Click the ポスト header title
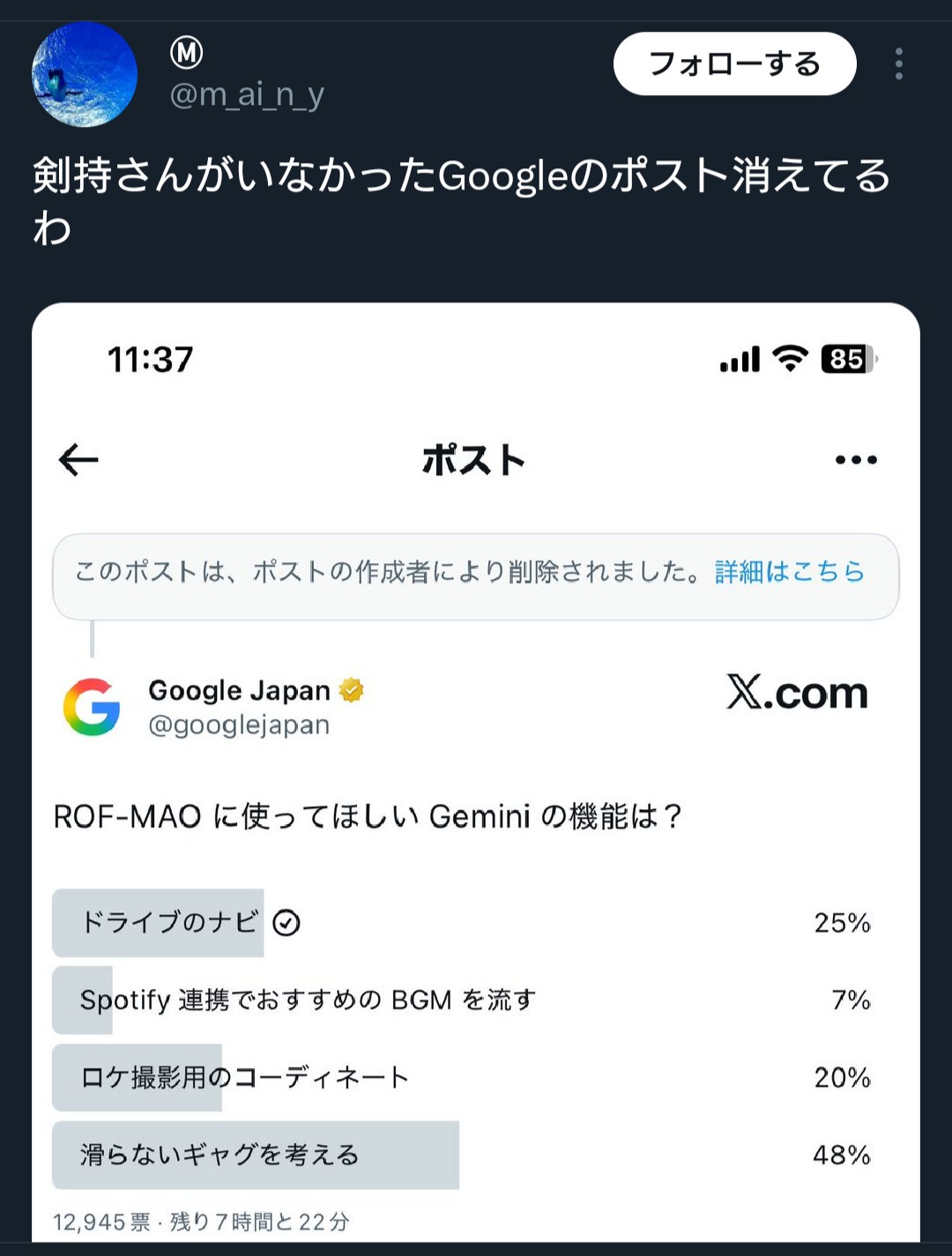Viewport: 952px width, 1256px height. click(x=474, y=460)
